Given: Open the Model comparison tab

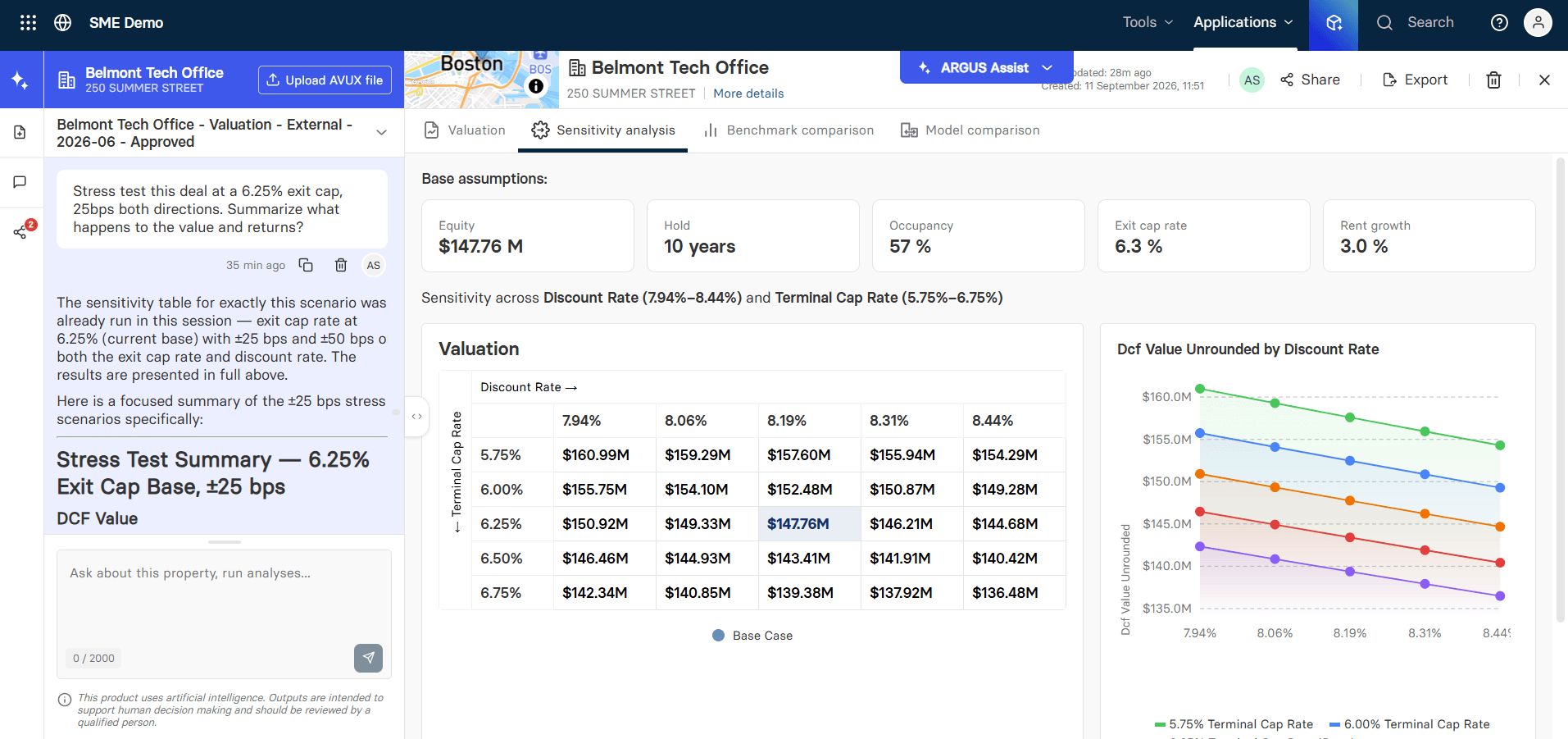Looking at the screenshot, I should pyautogui.click(x=970, y=130).
